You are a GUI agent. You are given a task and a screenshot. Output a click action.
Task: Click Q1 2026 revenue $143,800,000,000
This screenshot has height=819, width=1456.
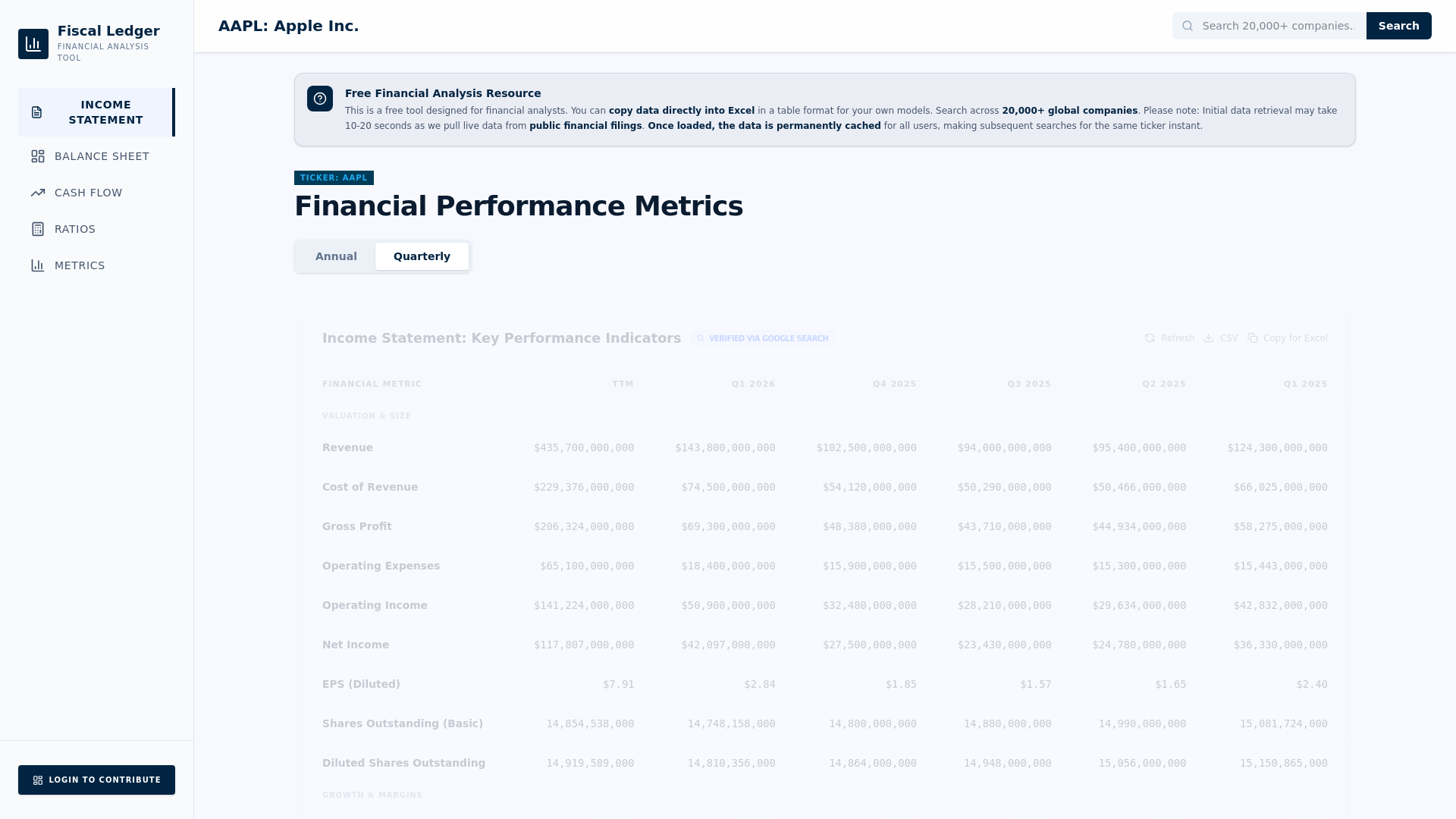click(725, 447)
